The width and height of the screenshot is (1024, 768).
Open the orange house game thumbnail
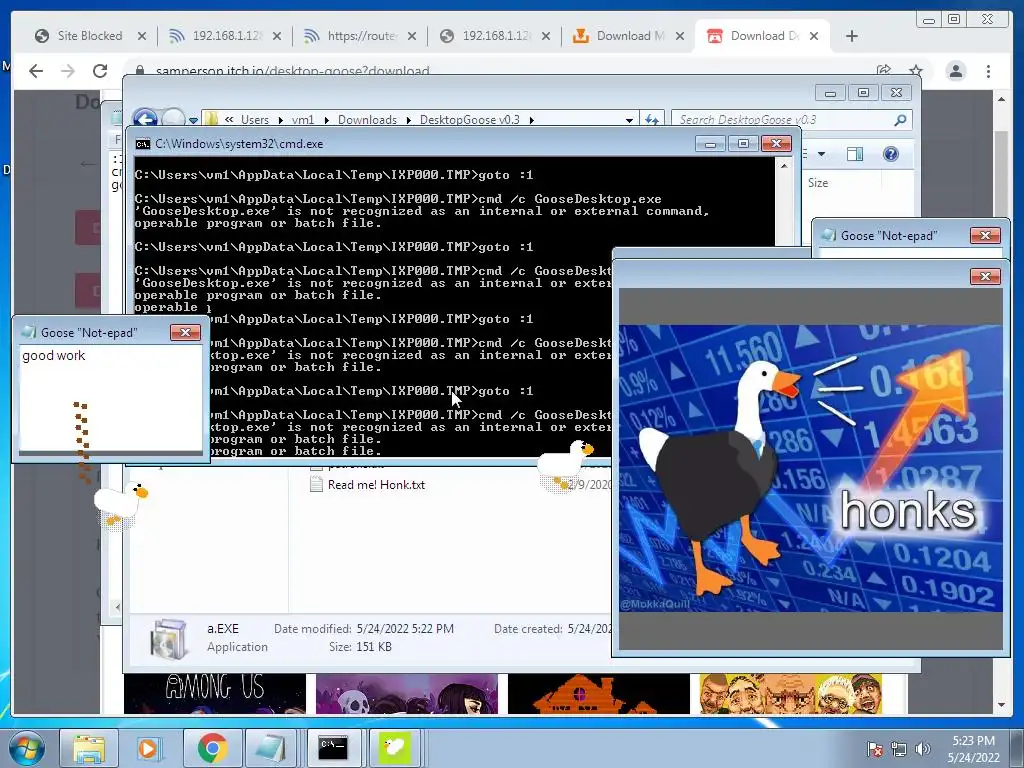[x=598, y=694]
